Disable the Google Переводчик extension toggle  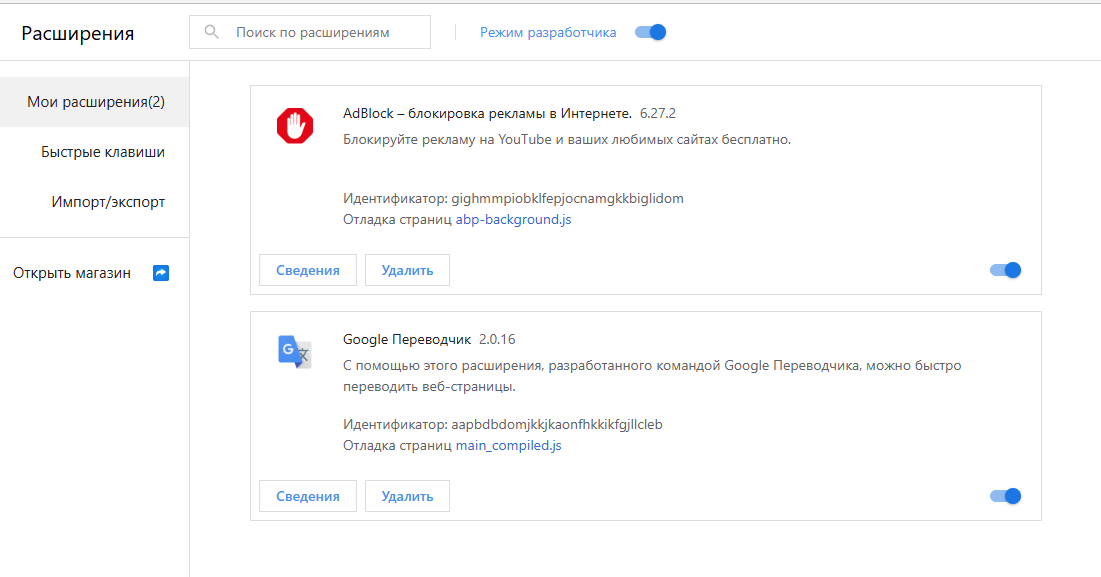coord(1006,496)
